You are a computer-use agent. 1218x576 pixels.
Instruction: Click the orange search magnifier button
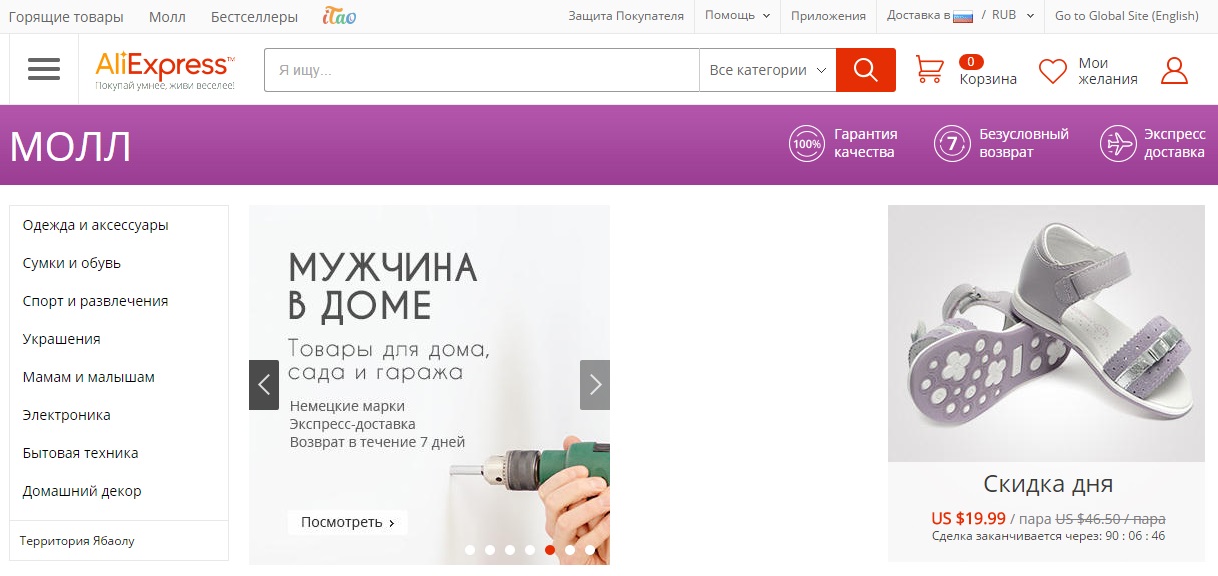coord(866,70)
